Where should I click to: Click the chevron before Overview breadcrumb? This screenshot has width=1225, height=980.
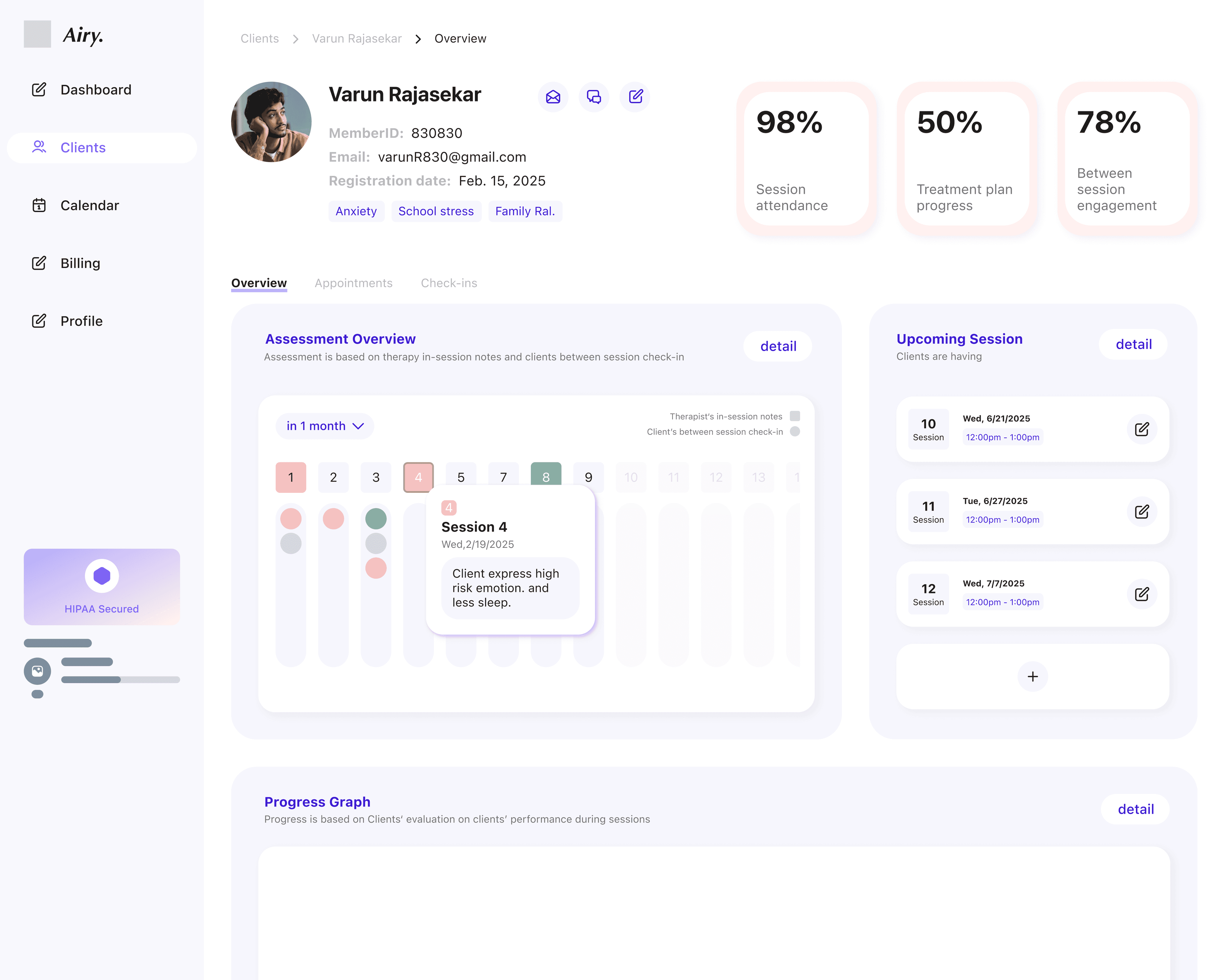pyautogui.click(x=418, y=39)
